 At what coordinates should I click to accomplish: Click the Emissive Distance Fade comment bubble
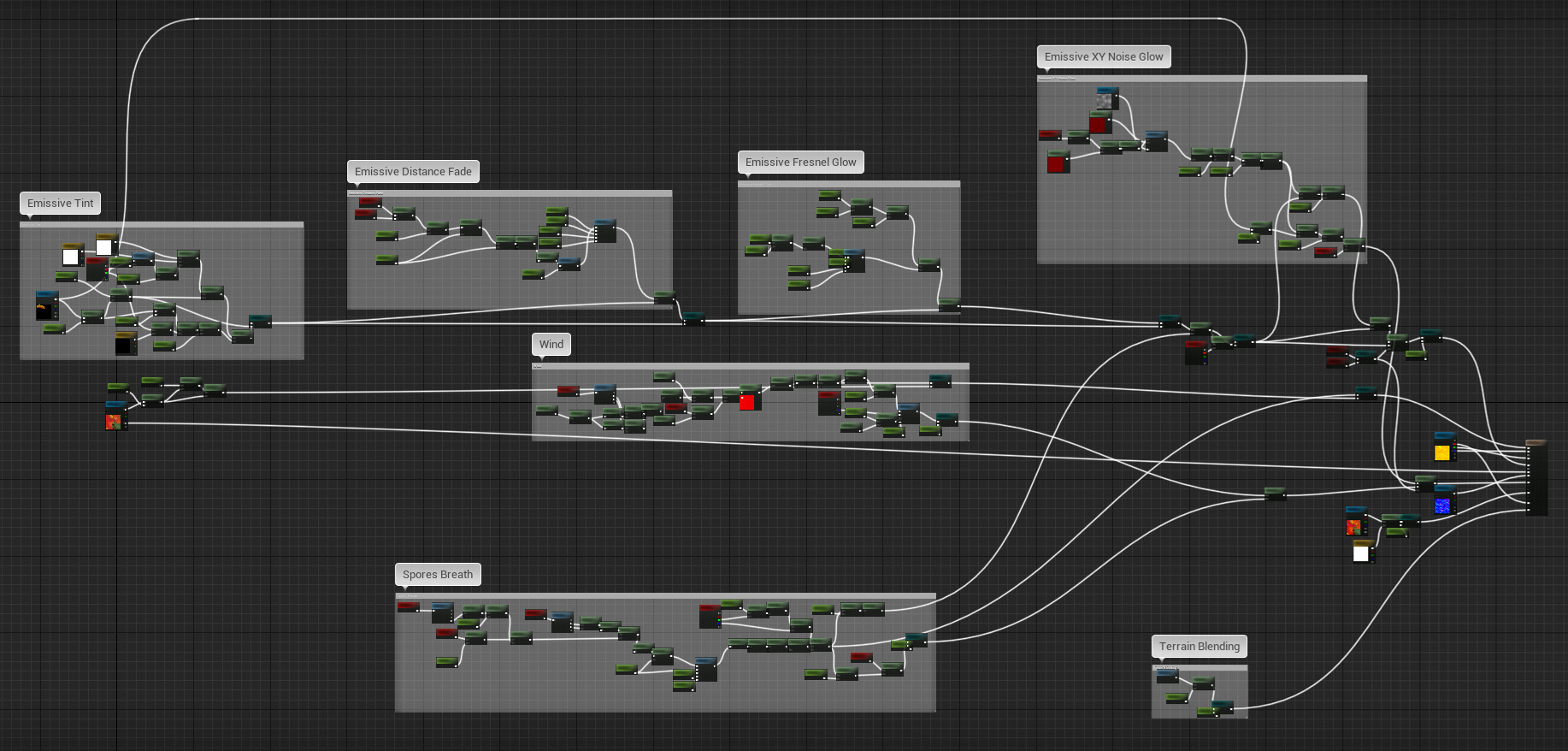pos(413,172)
